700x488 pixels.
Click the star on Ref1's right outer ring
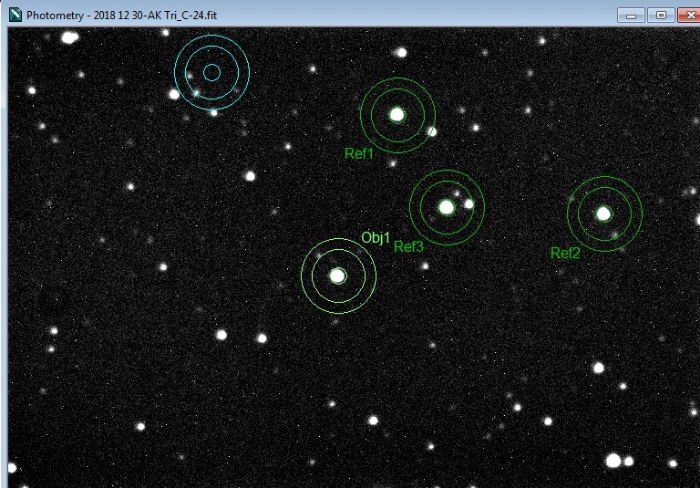pos(432,131)
